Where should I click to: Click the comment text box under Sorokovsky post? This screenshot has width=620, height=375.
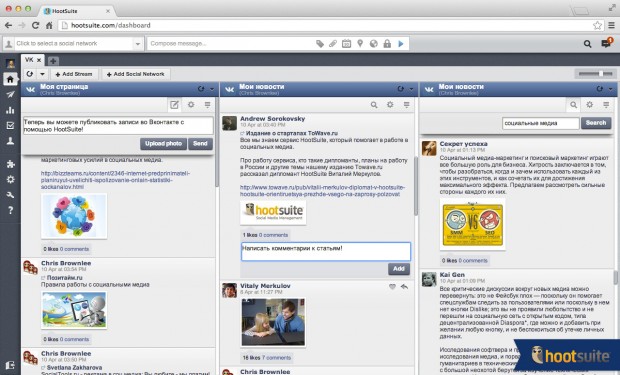(326, 252)
